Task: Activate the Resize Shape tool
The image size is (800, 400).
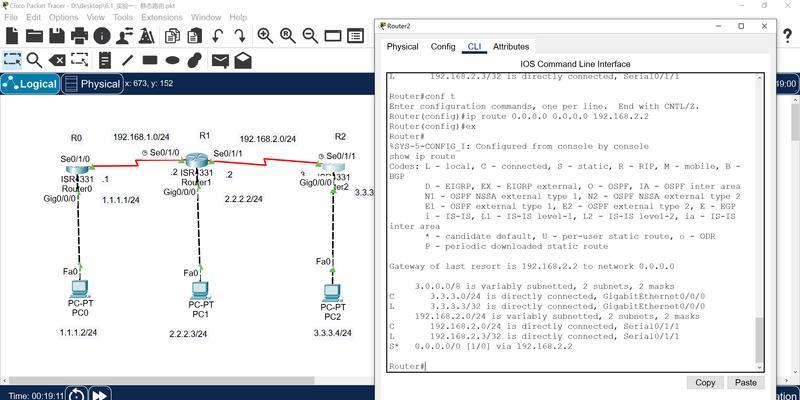Action: click(x=79, y=60)
